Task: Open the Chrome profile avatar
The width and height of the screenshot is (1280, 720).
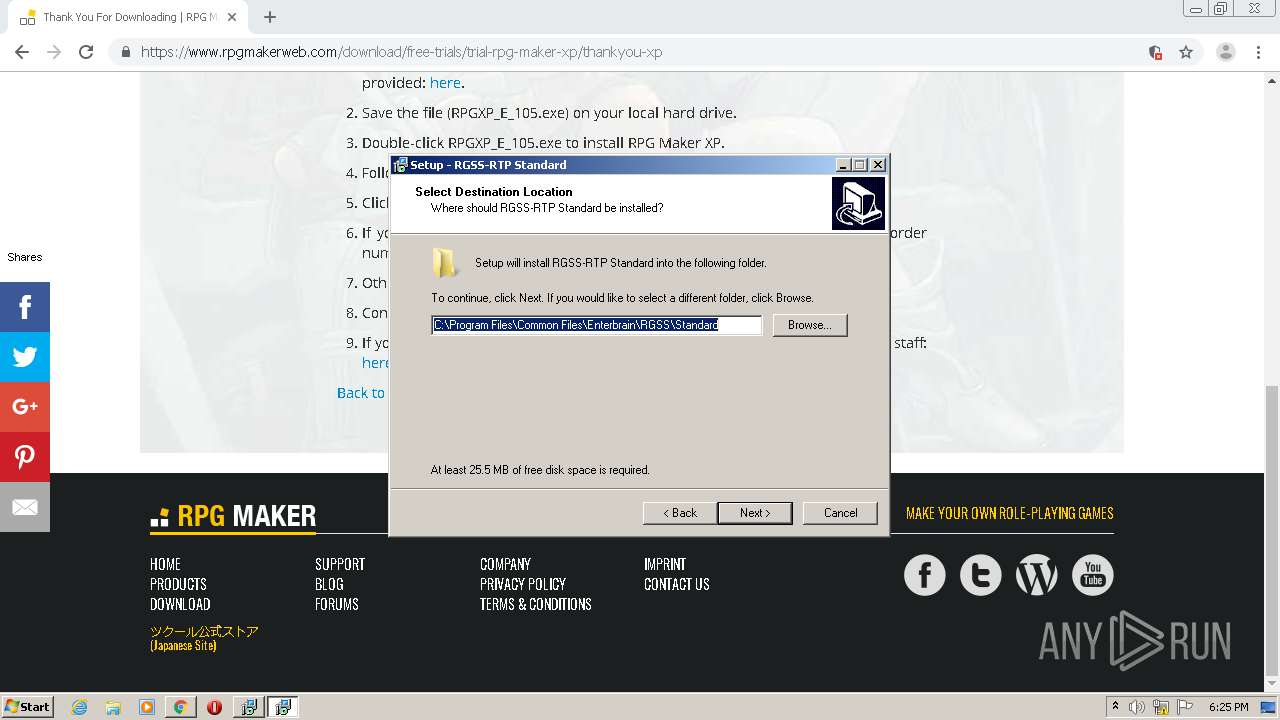Action: click(x=1225, y=52)
